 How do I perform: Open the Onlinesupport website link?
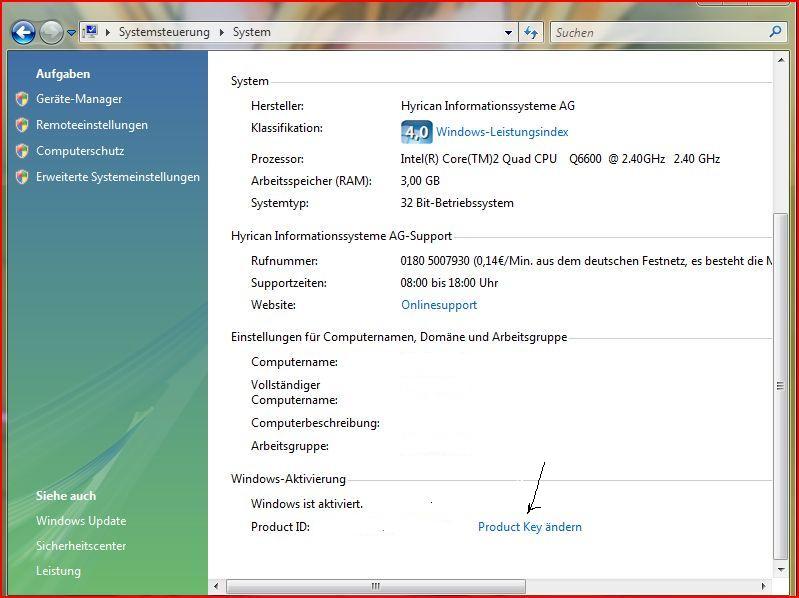point(439,305)
